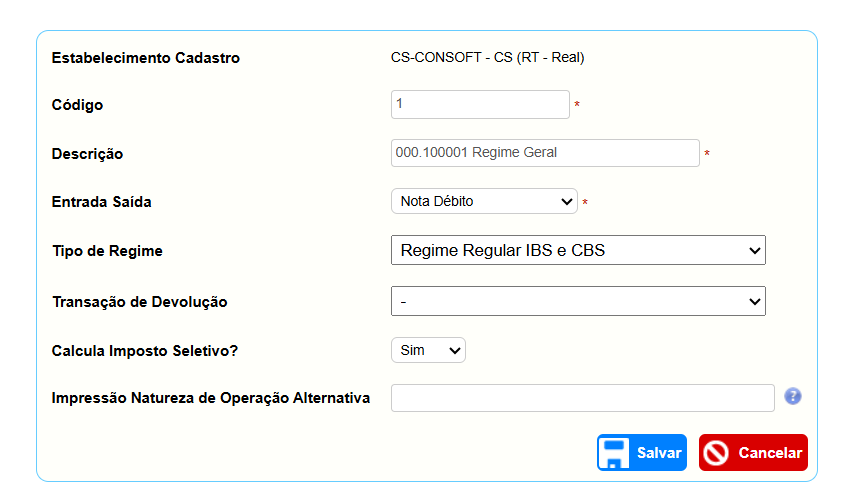Click the Tipo de Regime label text
The width and height of the screenshot is (852, 502).
click(x=107, y=251)
